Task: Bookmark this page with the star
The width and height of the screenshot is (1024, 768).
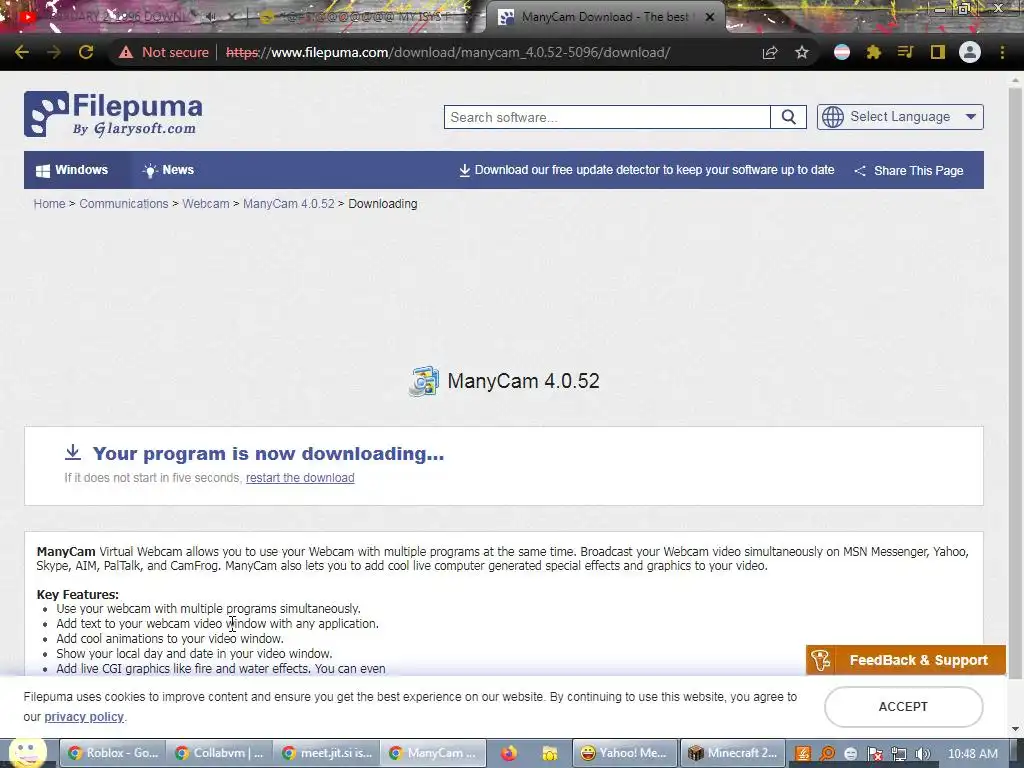Action: [802, 52]
